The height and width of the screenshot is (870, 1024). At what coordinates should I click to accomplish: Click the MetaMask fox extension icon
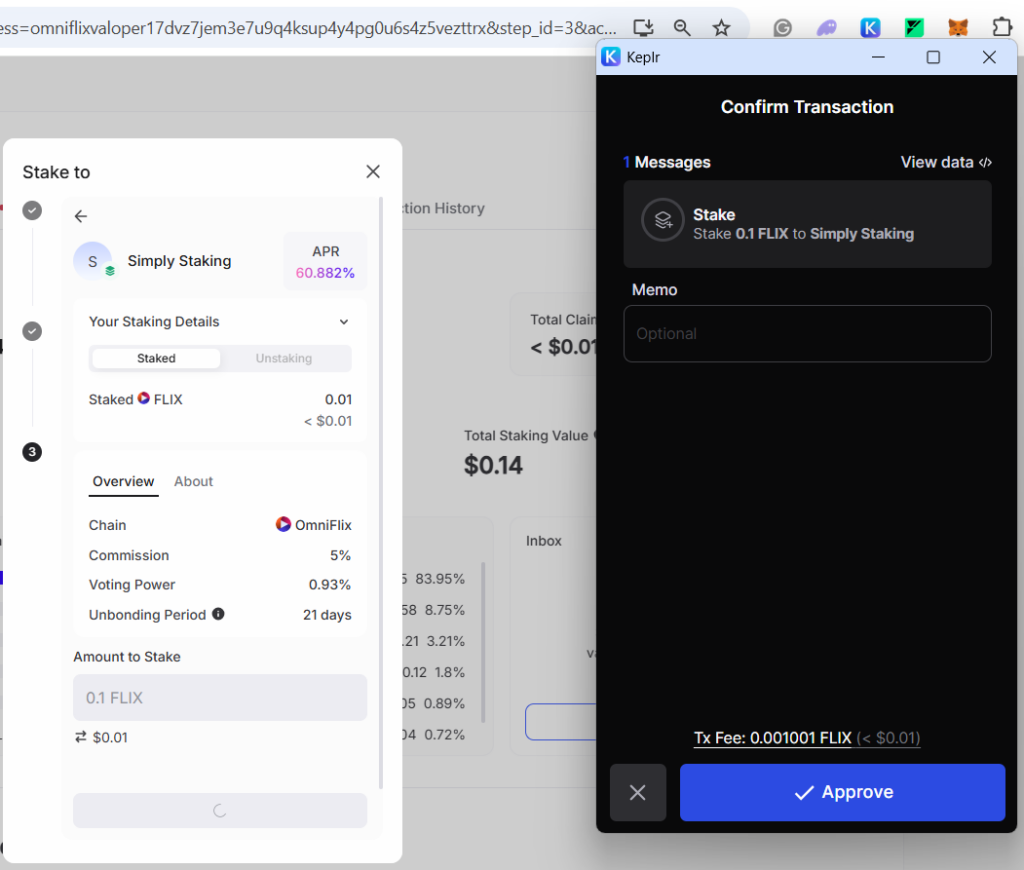pos(958,28)
